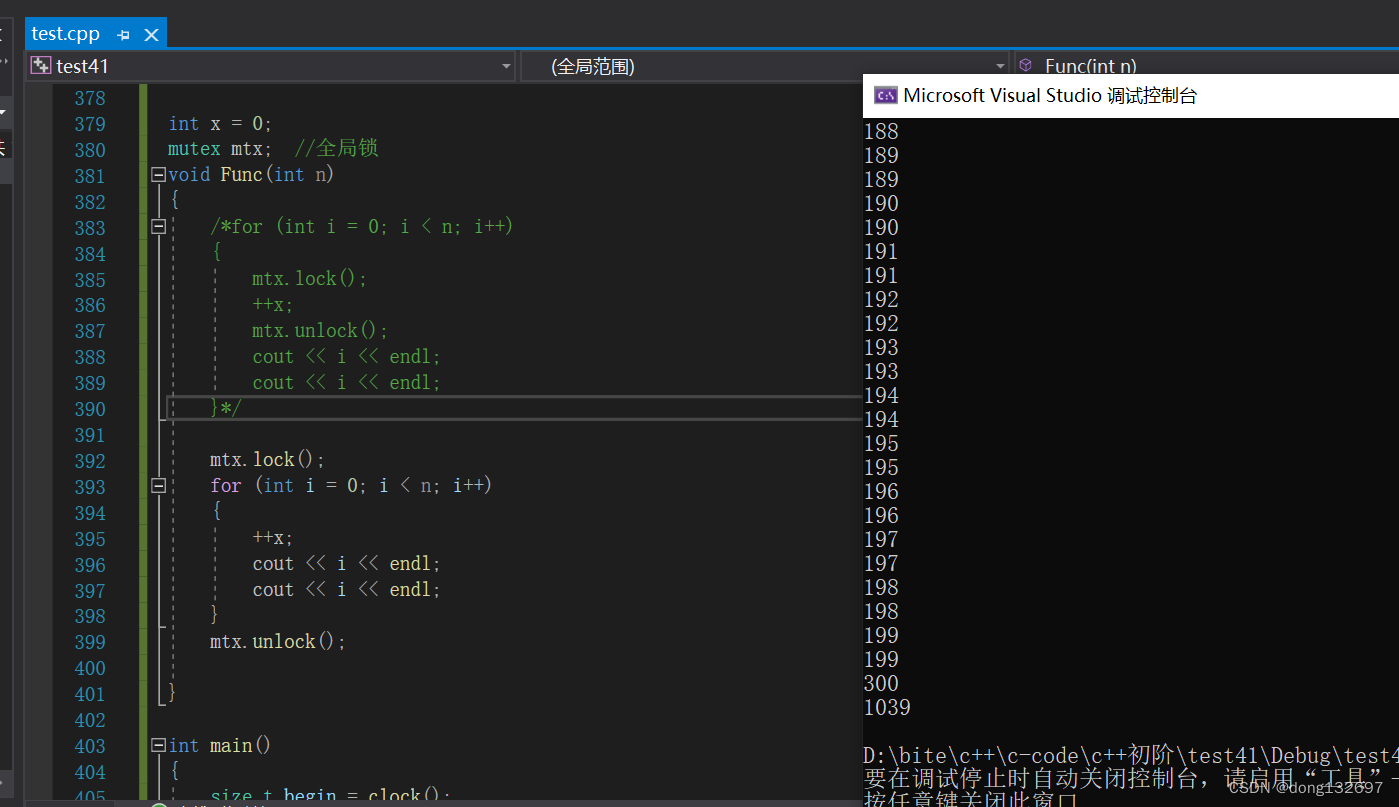Click line number 390 in the margin
The image size is (1399, 807).
[90, 409]
